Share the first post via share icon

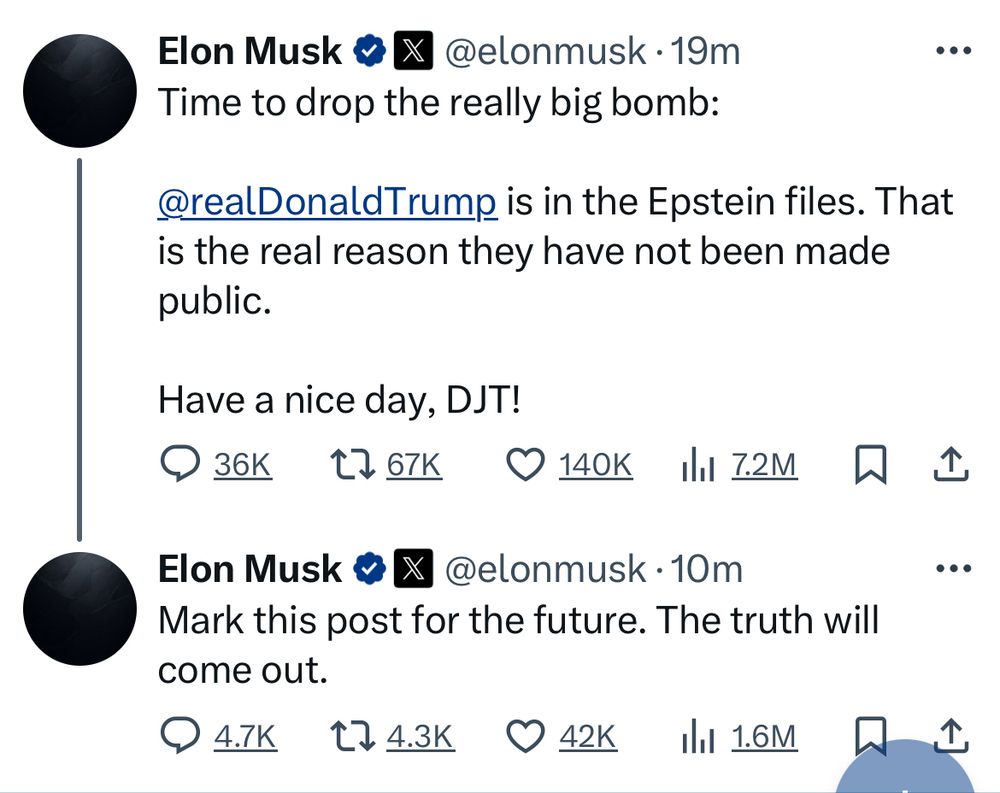coord(951,464)
